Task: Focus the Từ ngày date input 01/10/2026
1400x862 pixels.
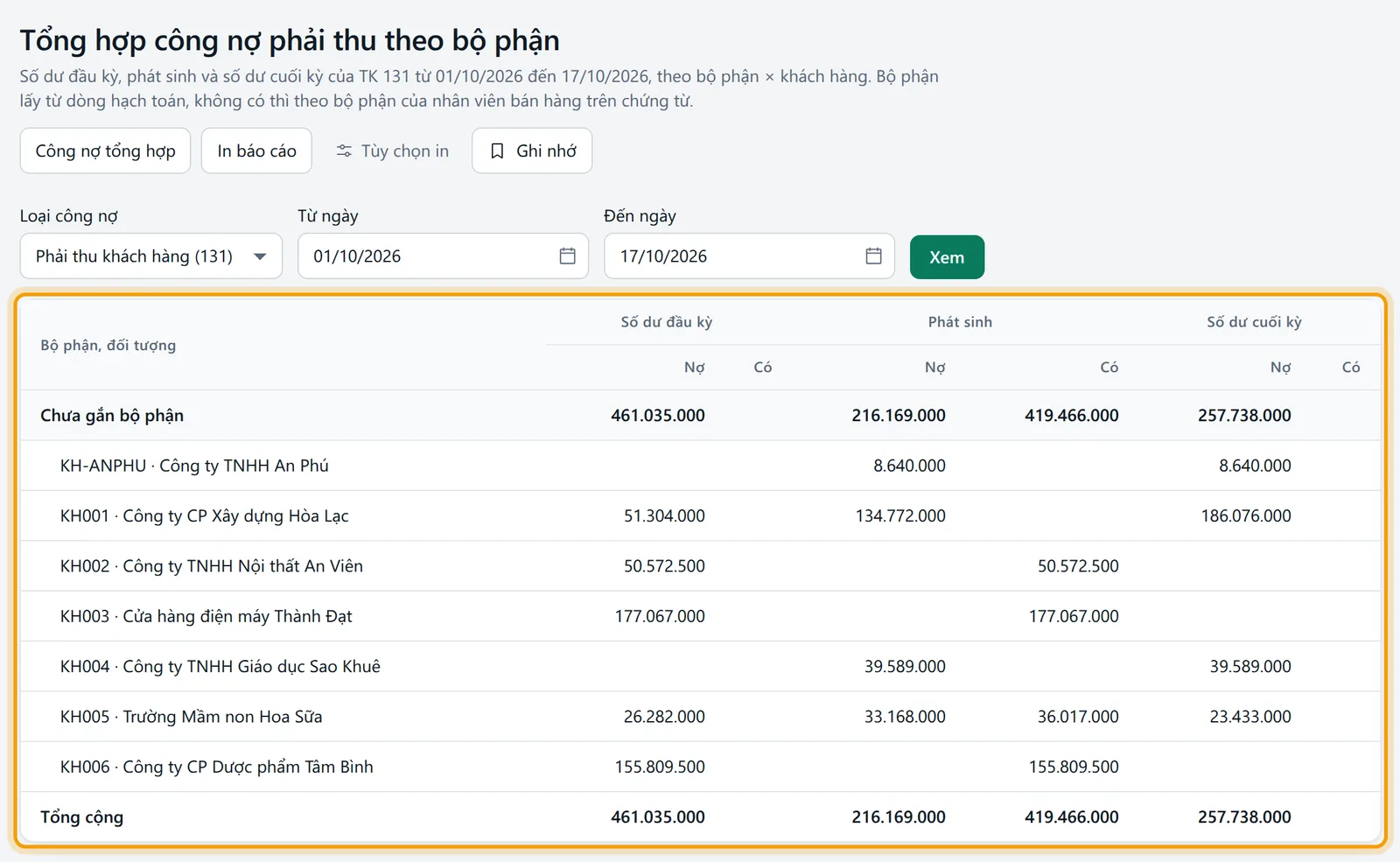Action: click(x=443, y=256)
